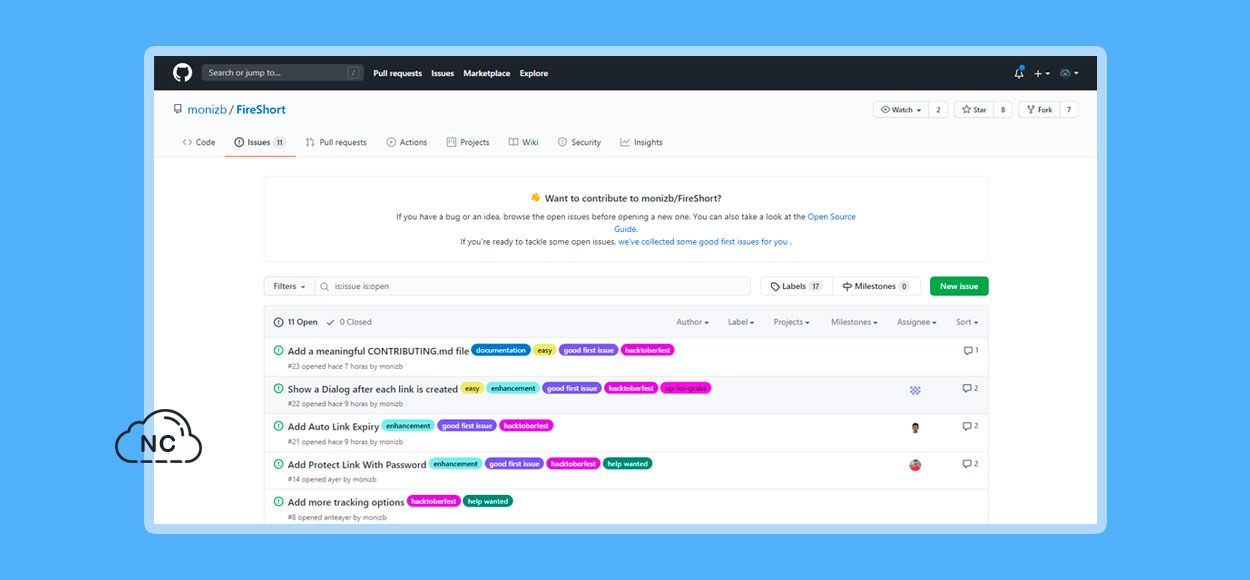Expand the Author filter dropdown

692,322
